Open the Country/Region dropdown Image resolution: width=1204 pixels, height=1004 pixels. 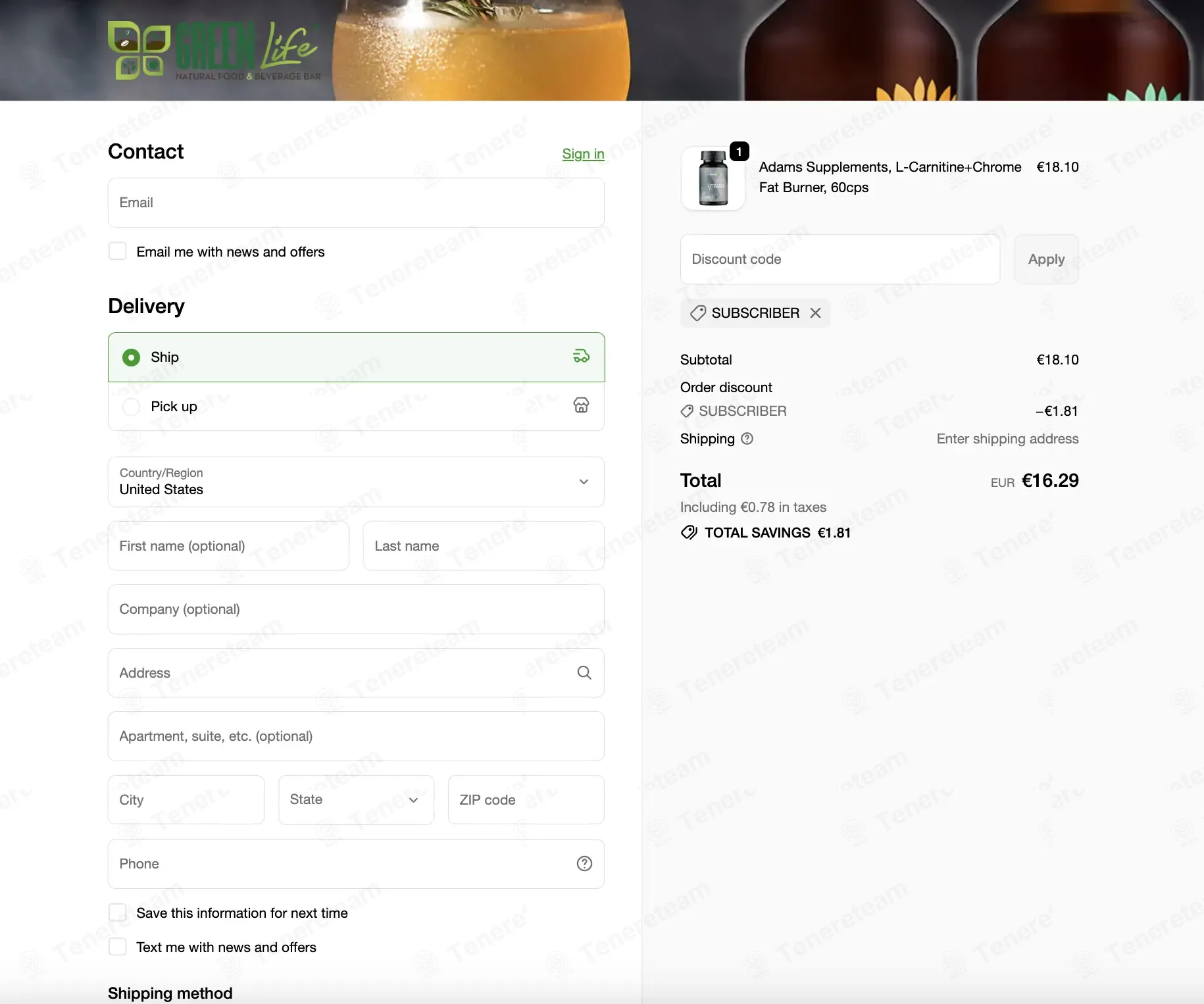[x=355, y=482]
